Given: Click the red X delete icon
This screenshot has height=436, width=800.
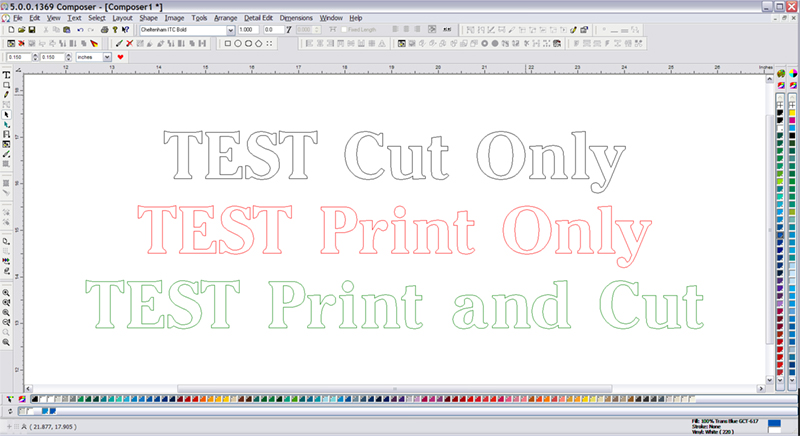Looking at the screenshot, I should 130,44.
